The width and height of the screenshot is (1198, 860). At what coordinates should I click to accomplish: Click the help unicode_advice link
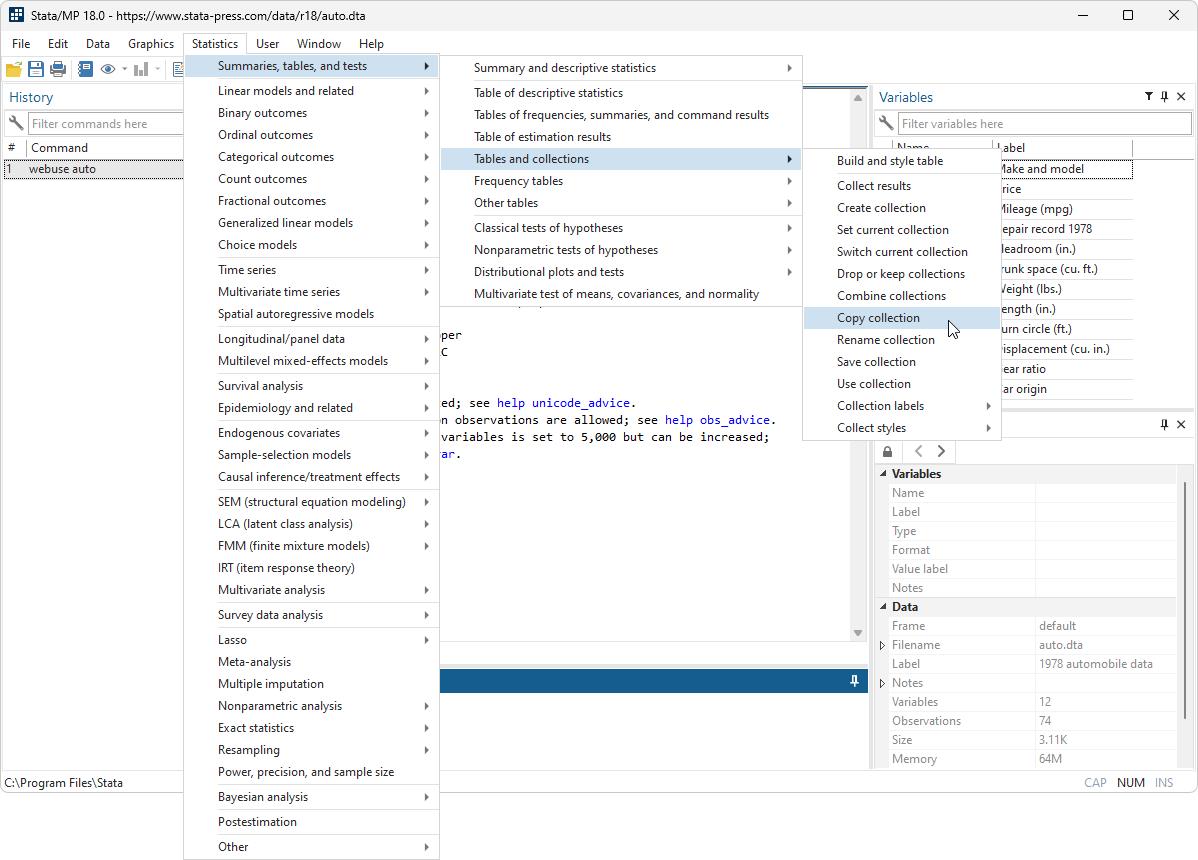(x=563, y=403)
